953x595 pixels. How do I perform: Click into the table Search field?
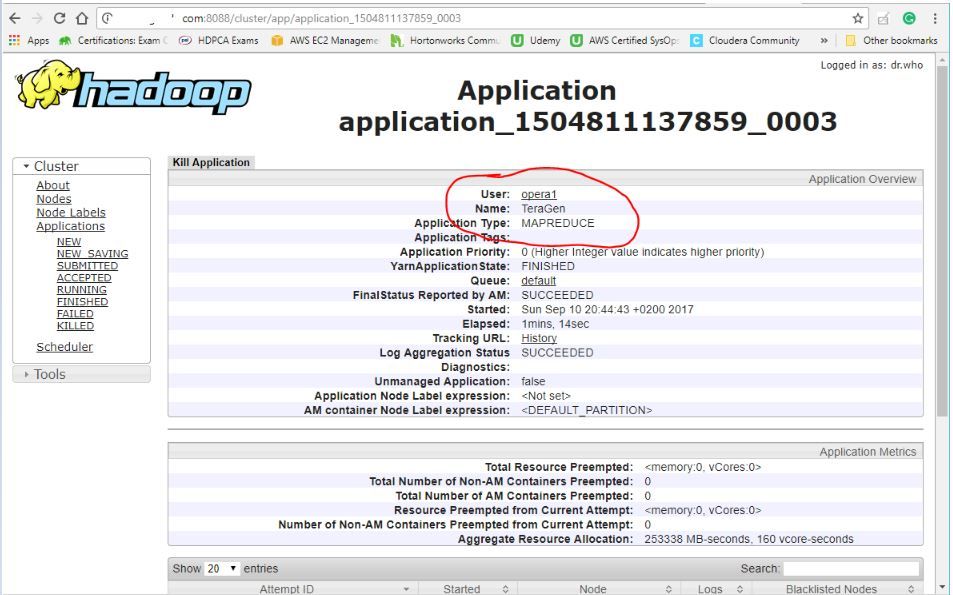[851, 568]
